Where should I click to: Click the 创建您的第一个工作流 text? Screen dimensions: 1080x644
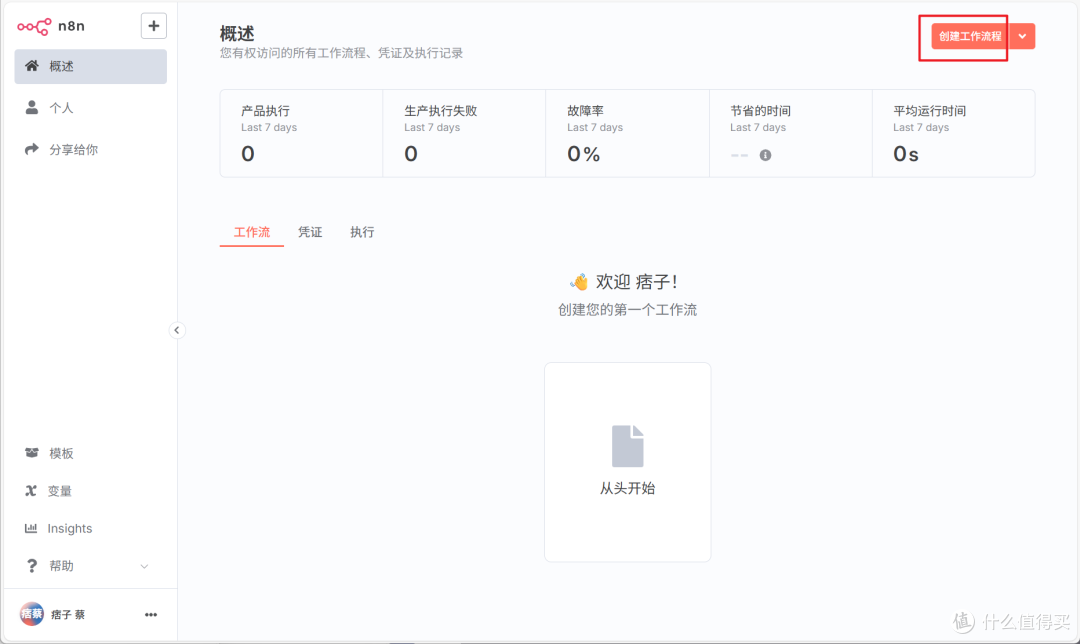coord(627,310)
